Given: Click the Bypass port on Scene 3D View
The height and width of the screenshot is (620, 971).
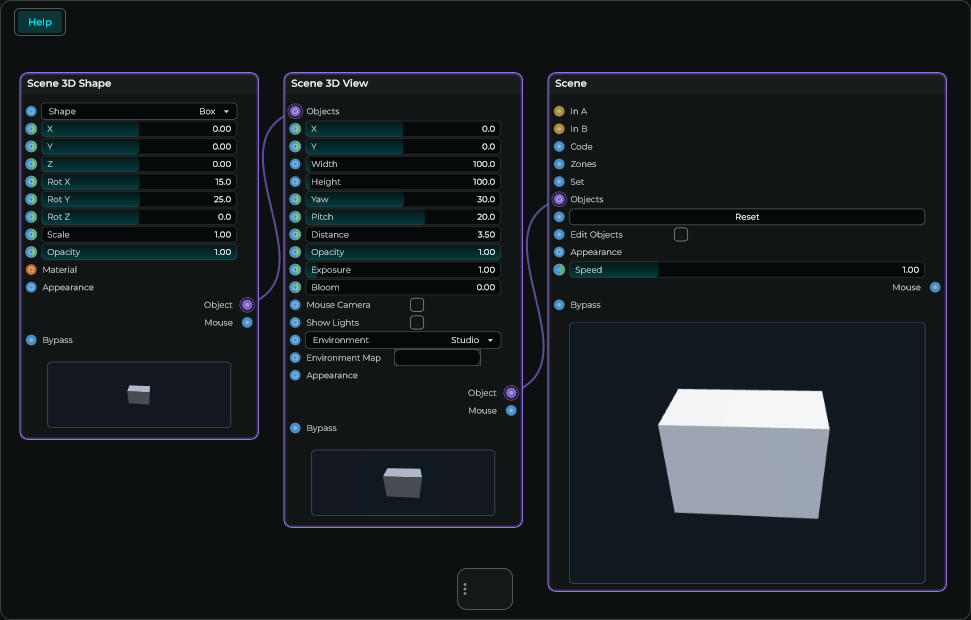Looking at the screenshot, I should click(295, 428).
